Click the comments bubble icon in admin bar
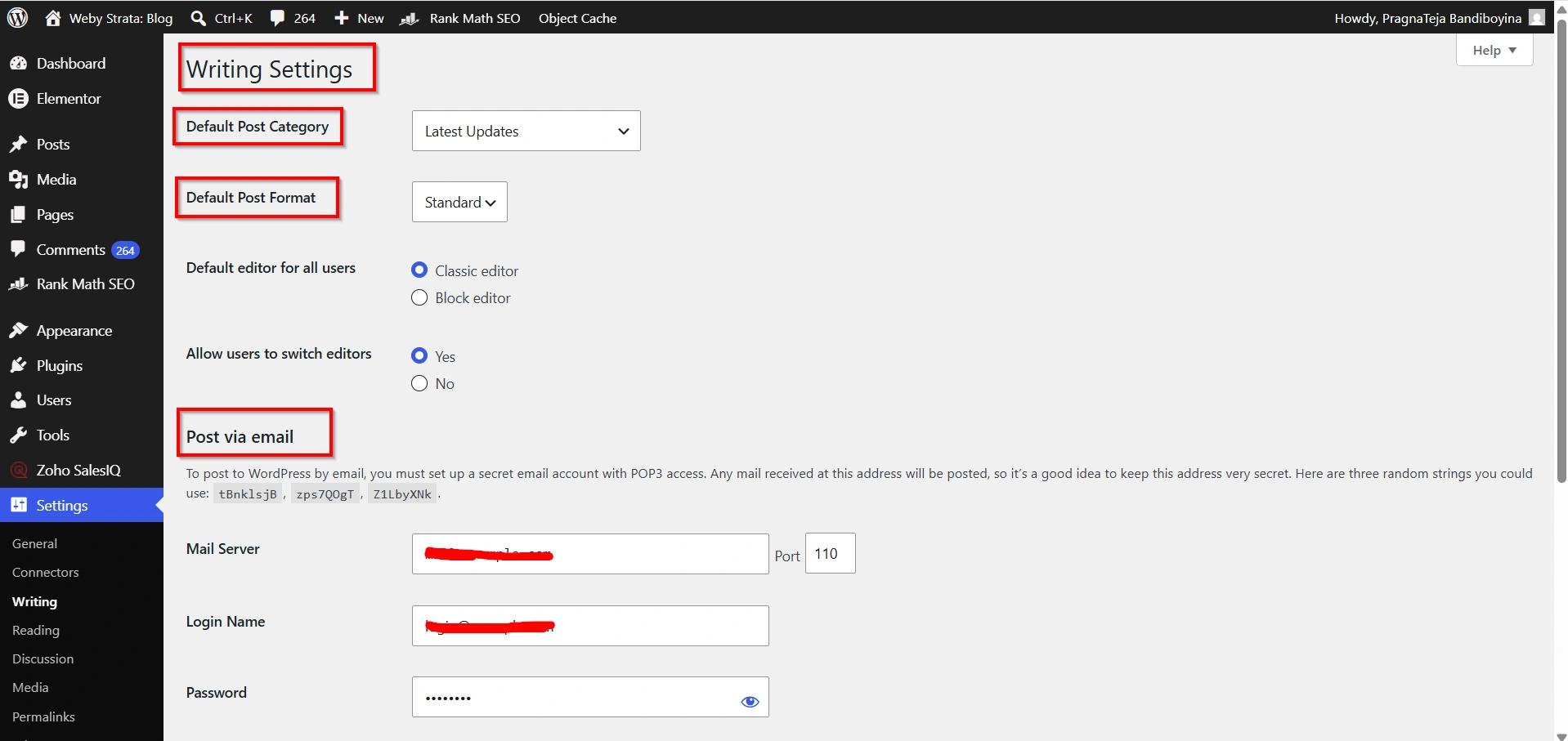 (278, 18)
